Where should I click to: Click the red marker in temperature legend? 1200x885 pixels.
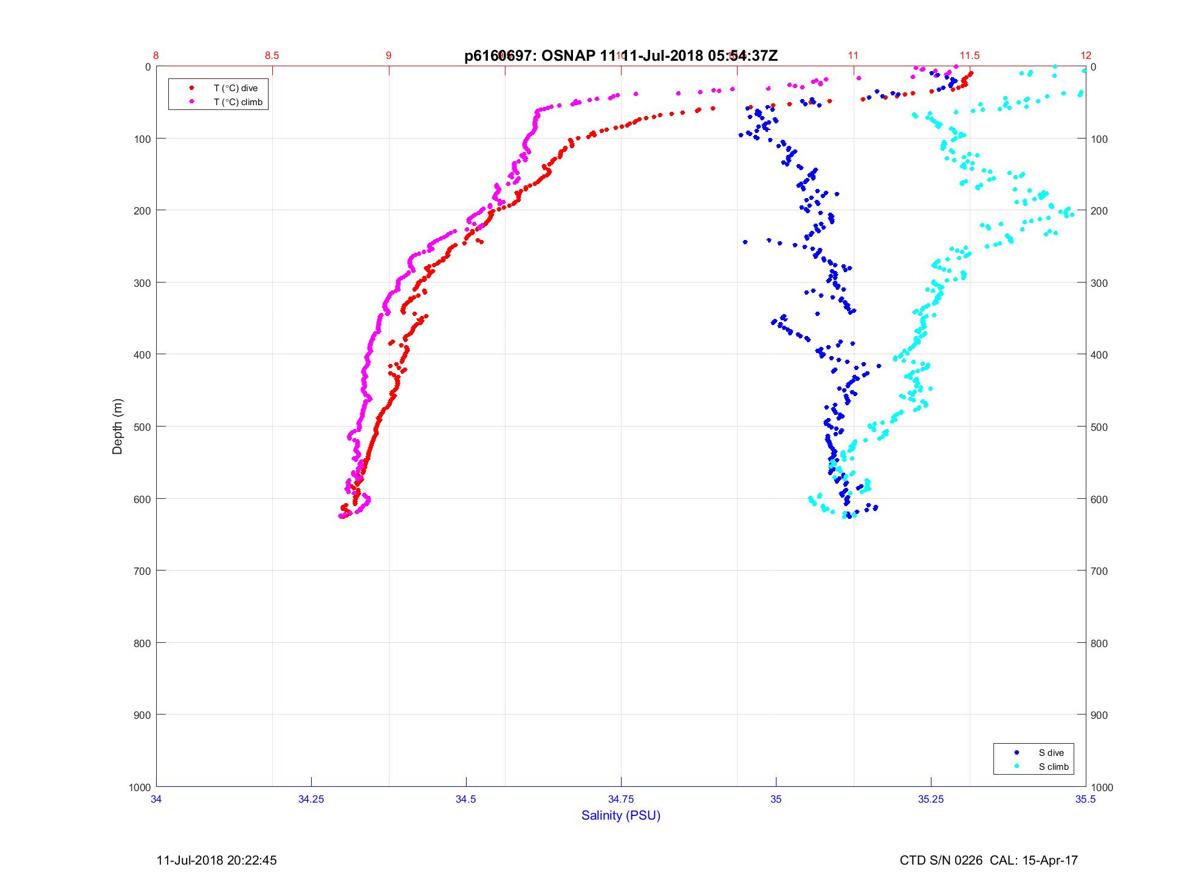[x=191, y=88]
